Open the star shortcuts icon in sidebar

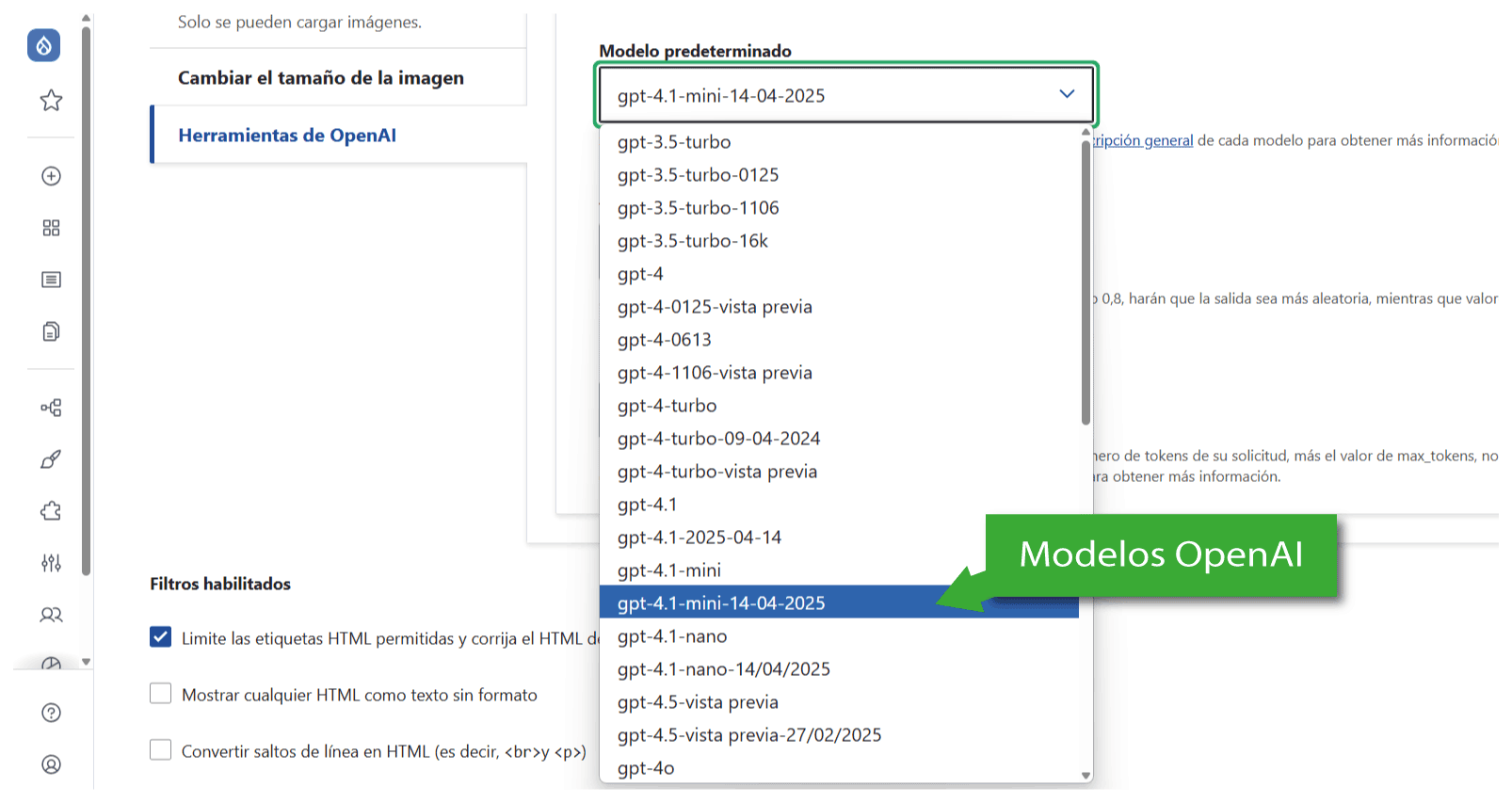(51, 101)
